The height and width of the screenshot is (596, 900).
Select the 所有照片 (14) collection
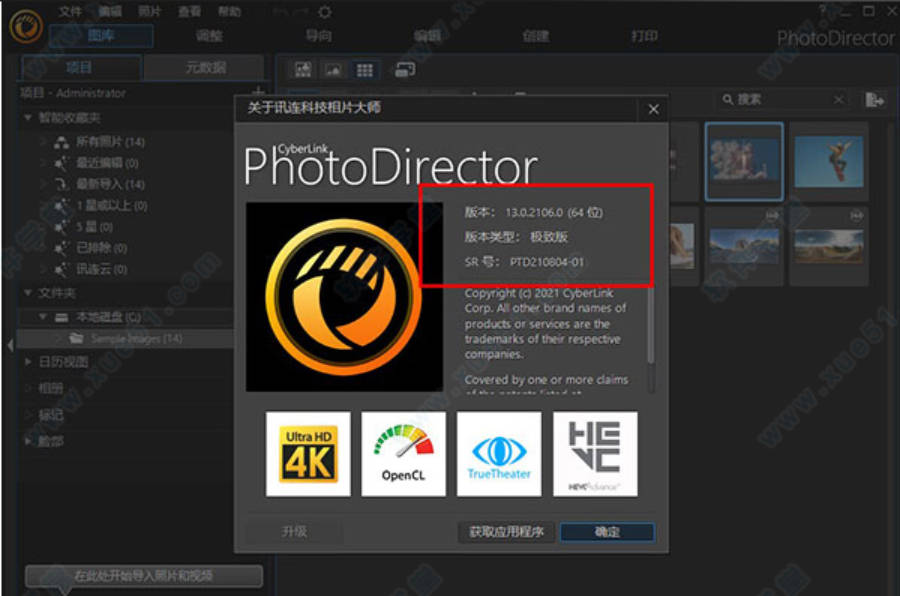pos(110,141)
